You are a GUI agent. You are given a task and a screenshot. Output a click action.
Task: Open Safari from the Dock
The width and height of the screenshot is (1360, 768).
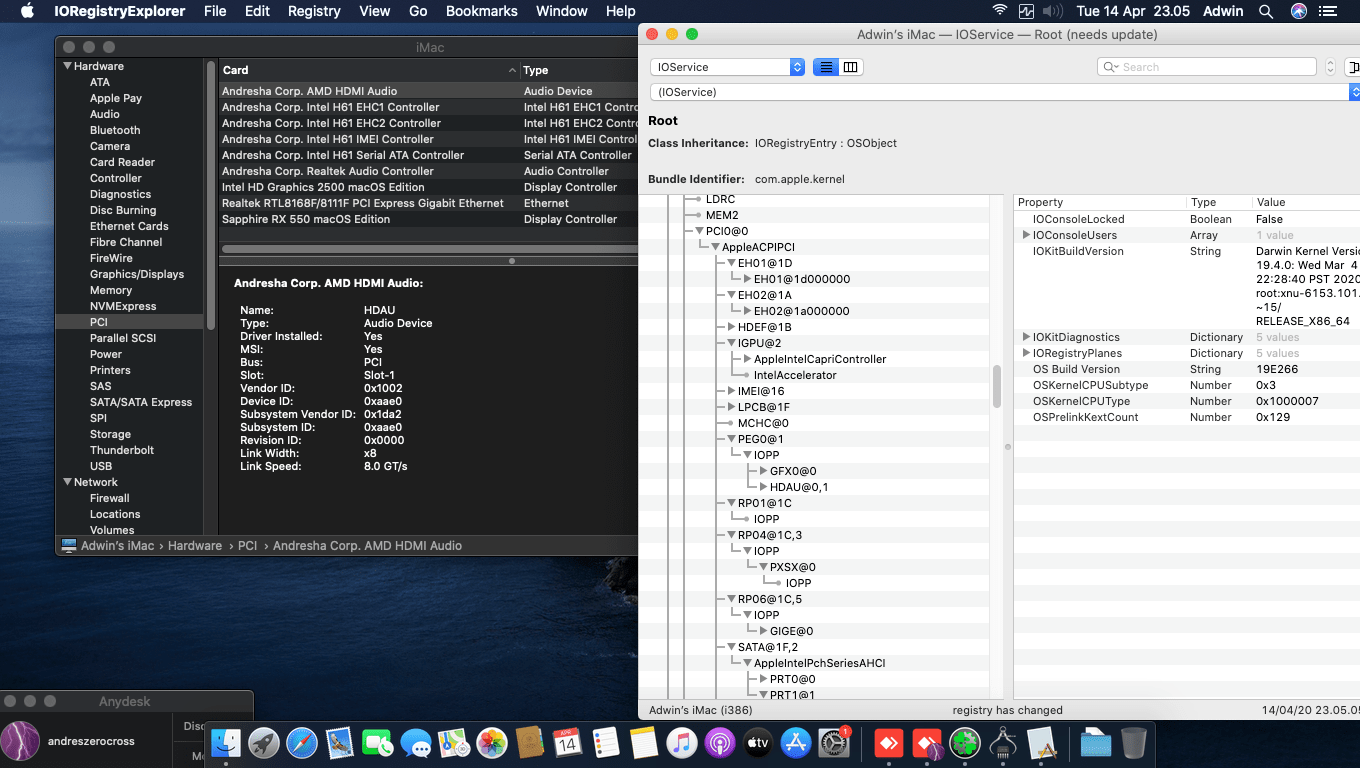(302, 743)
